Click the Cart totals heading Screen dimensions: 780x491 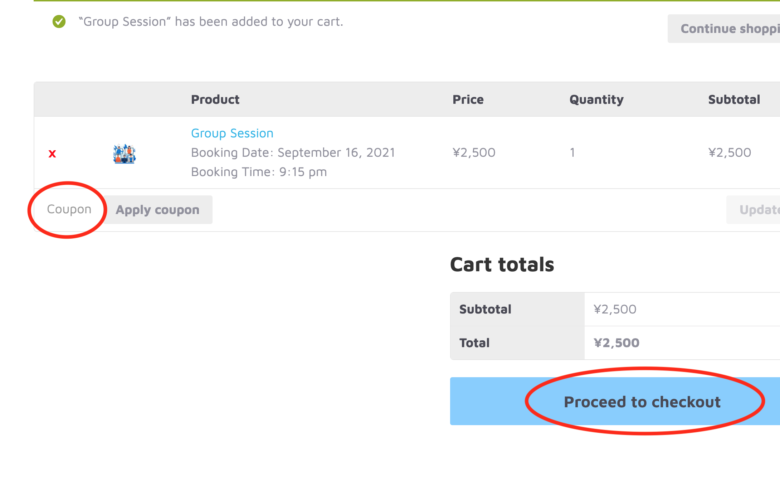point(502,264)
